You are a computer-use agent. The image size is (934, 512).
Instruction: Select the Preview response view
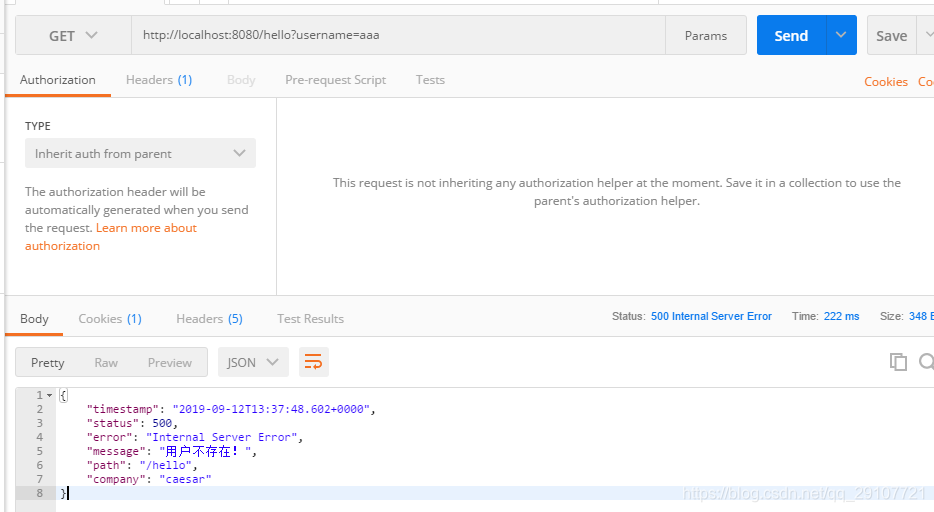point(170,363)
